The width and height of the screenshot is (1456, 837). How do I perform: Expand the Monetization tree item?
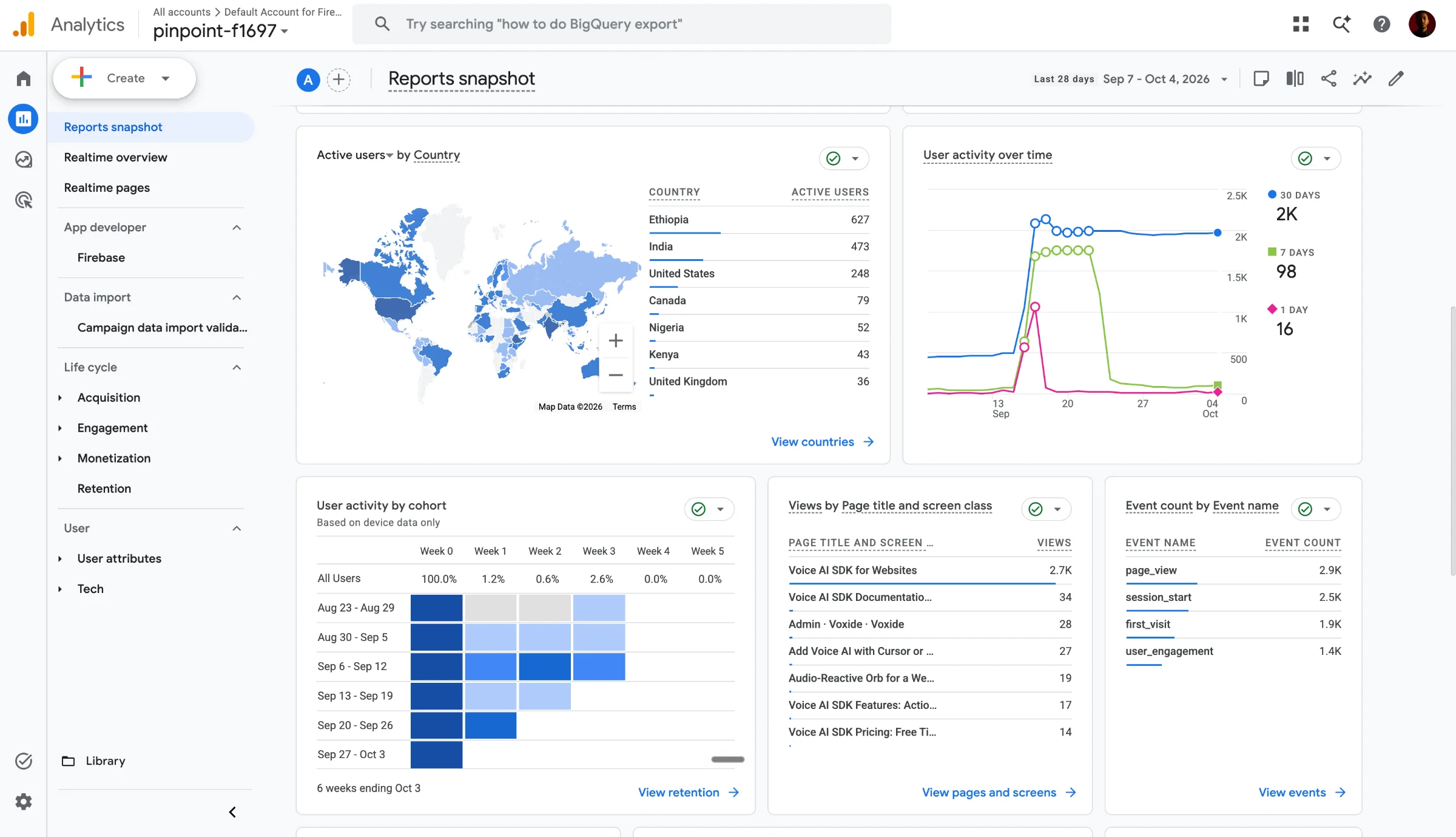[x=60, y=458]
